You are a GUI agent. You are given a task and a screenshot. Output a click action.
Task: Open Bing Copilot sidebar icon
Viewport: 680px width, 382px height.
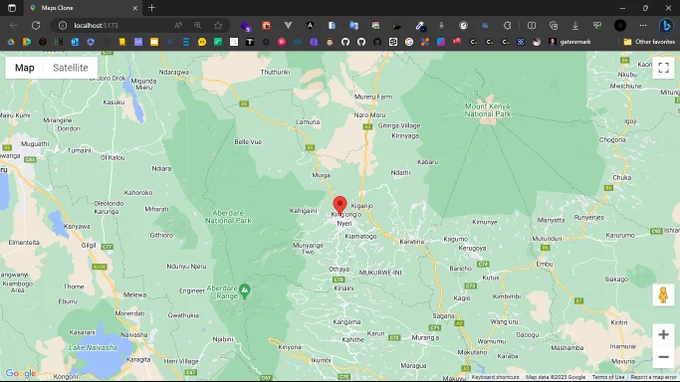[x=666, y=26]
